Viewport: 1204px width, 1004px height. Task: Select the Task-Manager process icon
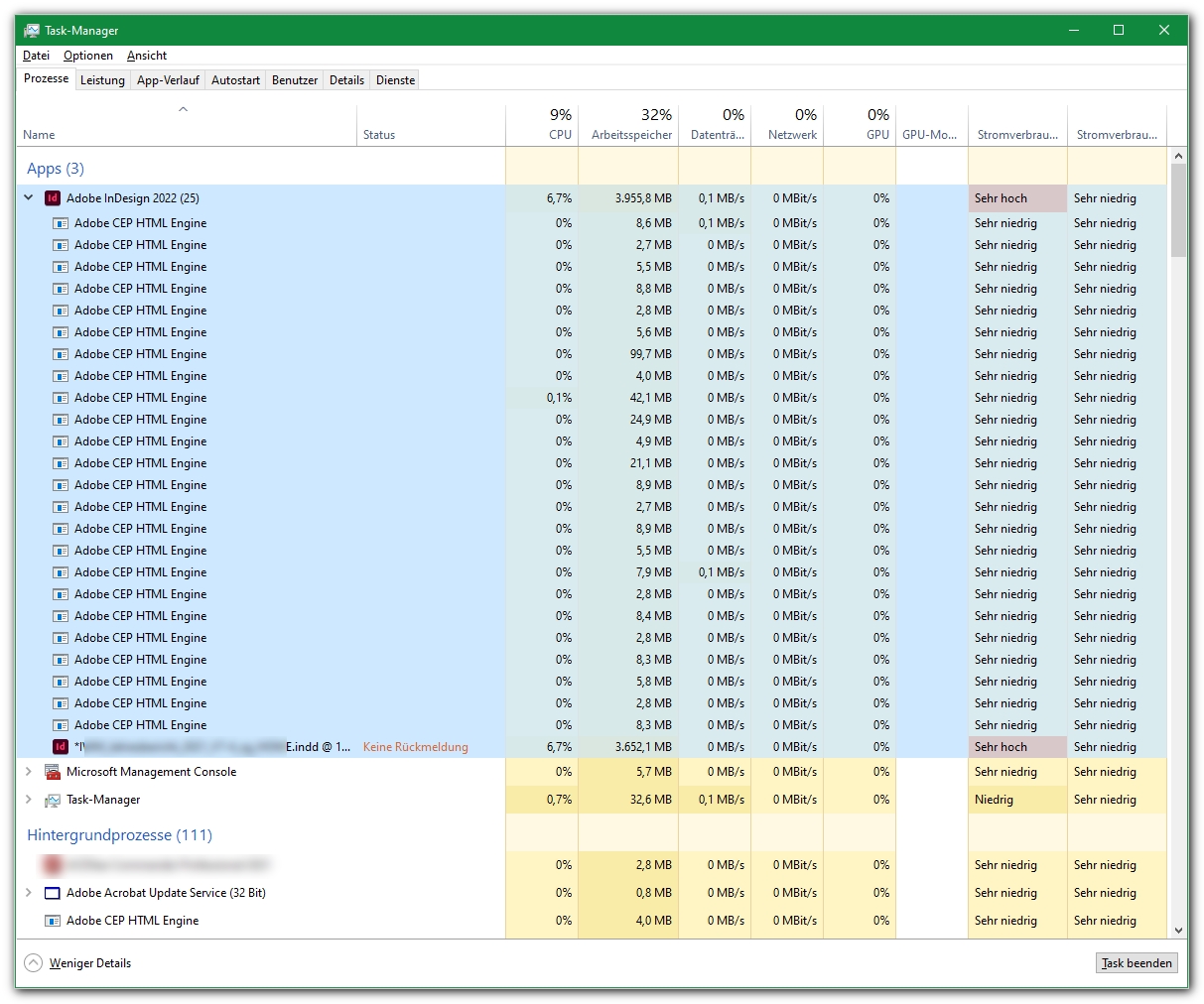pyautogui.click(x=53, y=799)
